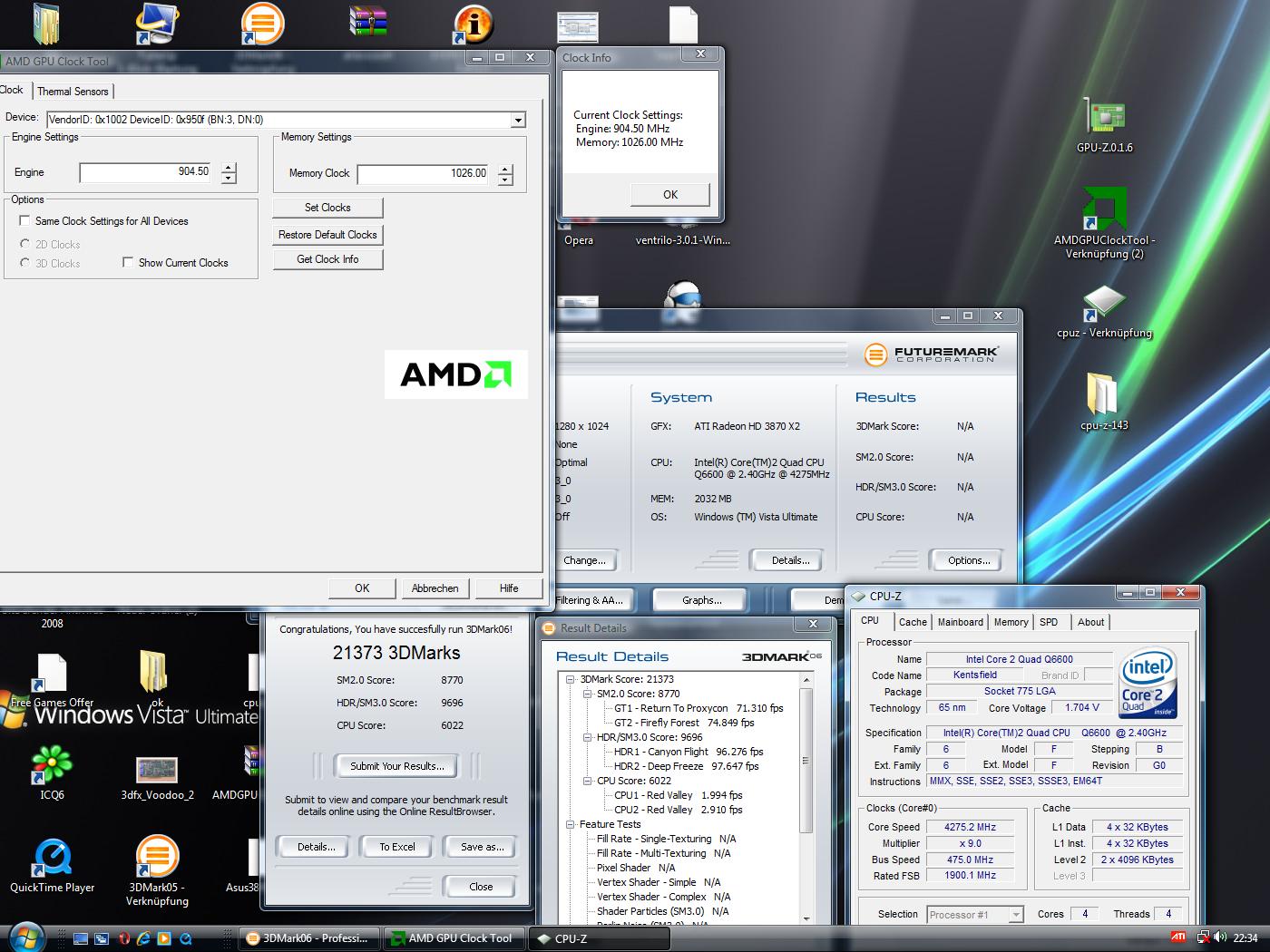This screenshot has height=952, width=1270.
Task: Open the WinRAR archive icon at top
Action: coord(367,23)
